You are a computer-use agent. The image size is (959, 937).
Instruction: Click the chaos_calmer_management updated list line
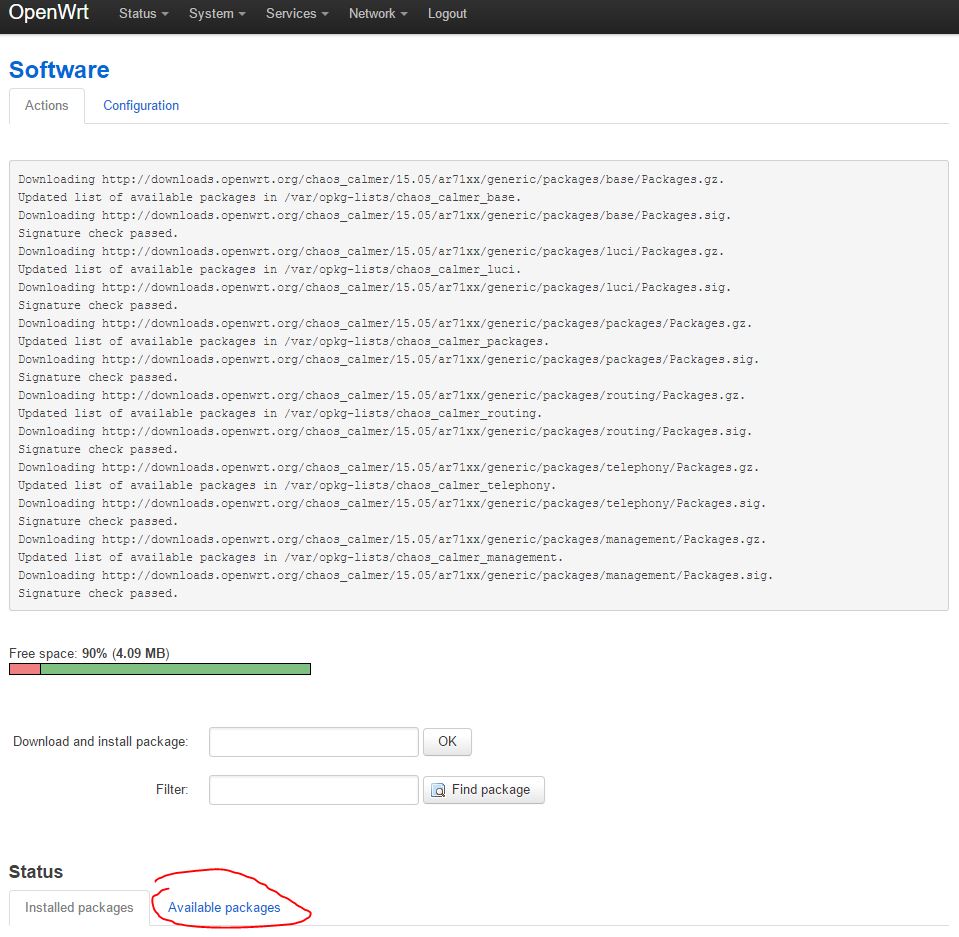[291, 557]
